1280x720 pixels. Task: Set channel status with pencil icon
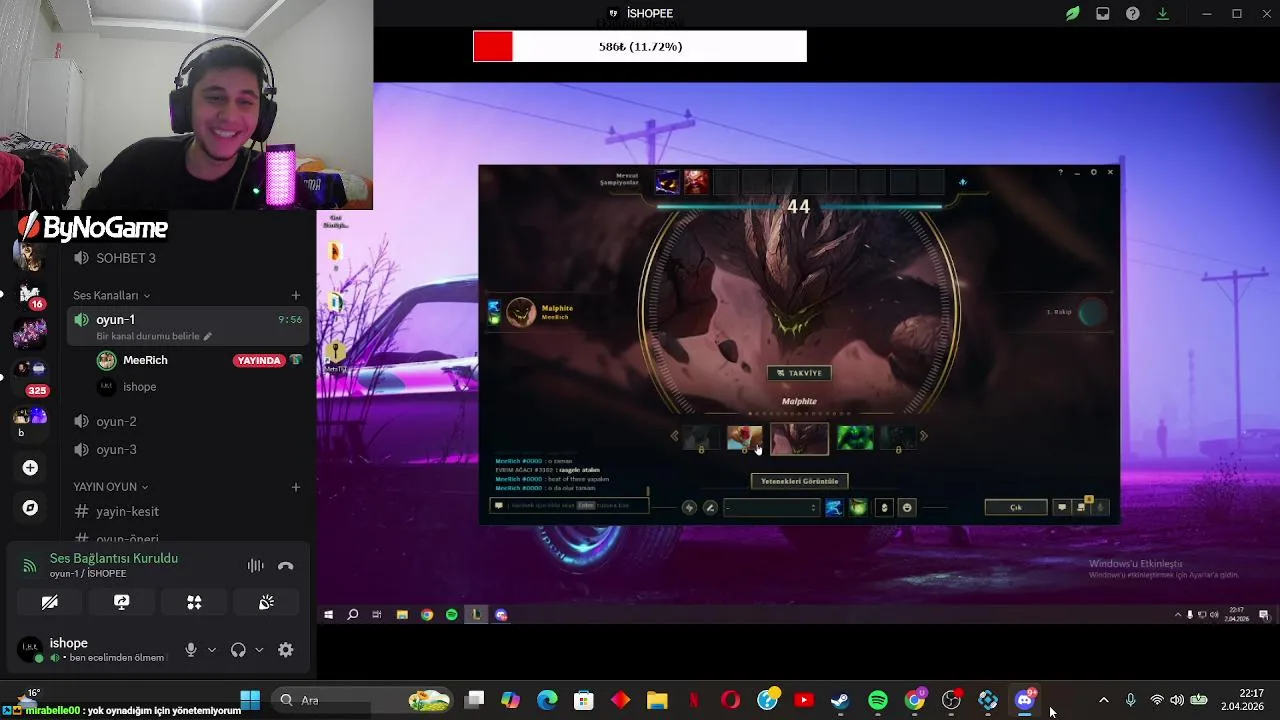pyautogui.click(x=208, y=336)
